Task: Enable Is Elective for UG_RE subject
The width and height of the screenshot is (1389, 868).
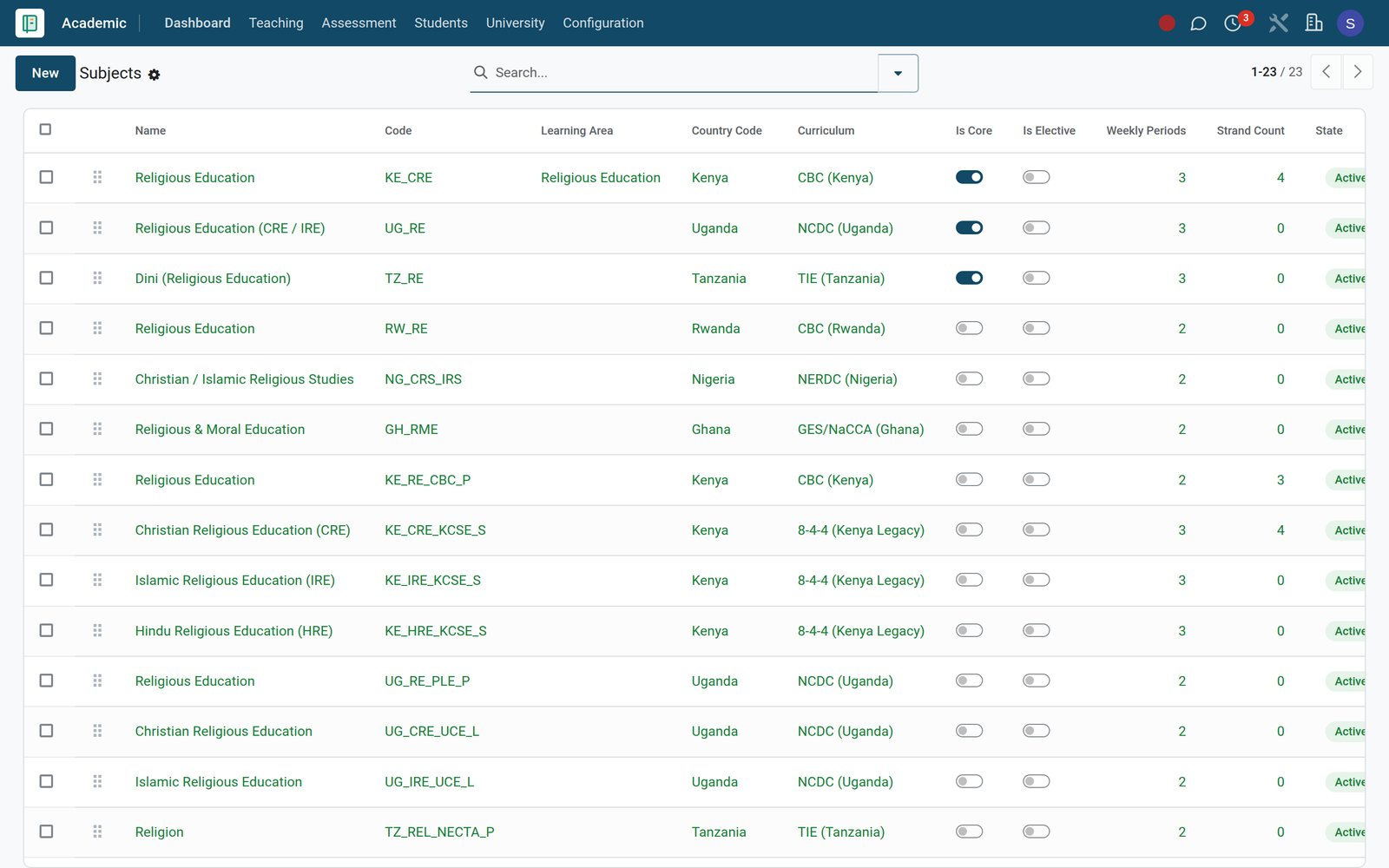Action: click(1036, 227)
